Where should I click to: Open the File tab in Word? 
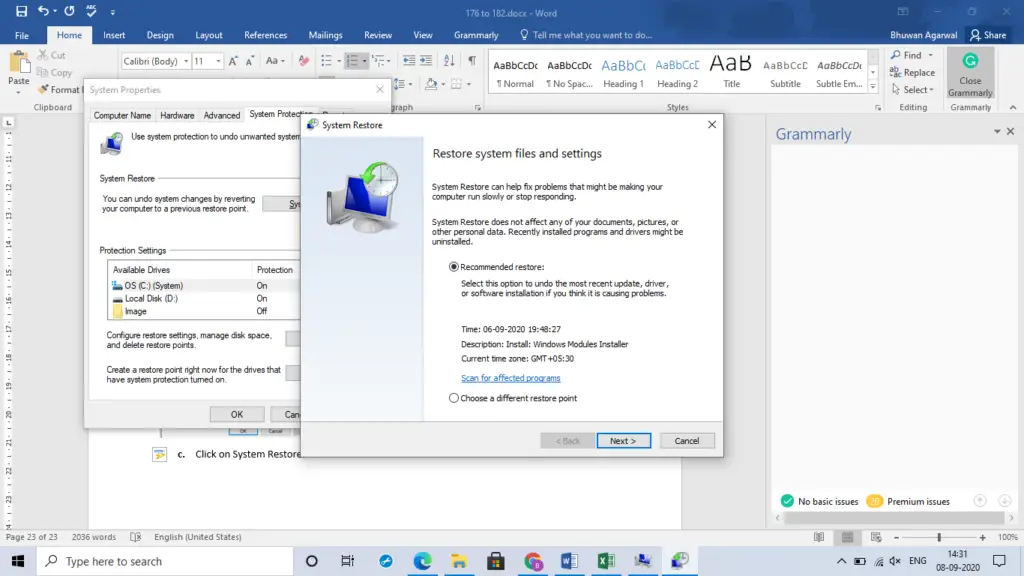22,35
